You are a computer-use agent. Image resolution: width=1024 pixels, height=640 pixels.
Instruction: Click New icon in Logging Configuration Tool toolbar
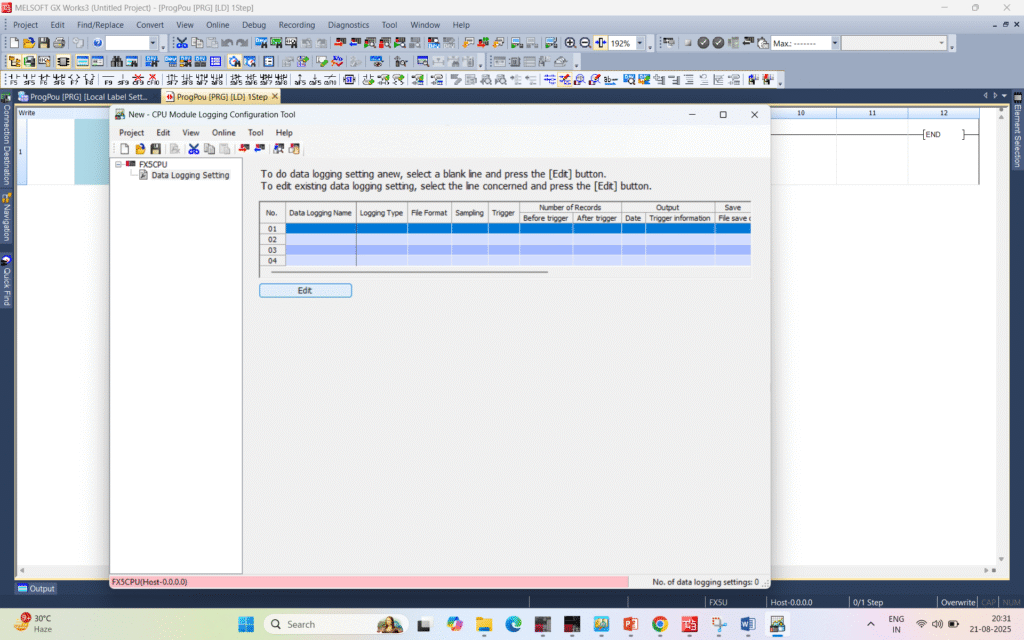124,149
